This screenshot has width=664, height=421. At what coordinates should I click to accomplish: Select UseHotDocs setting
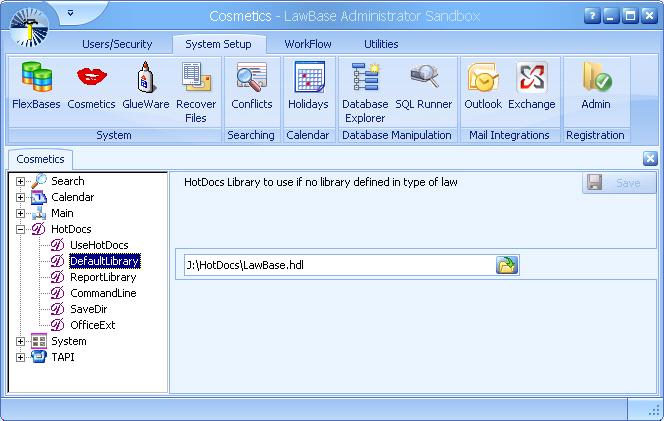tap(99, 245)
